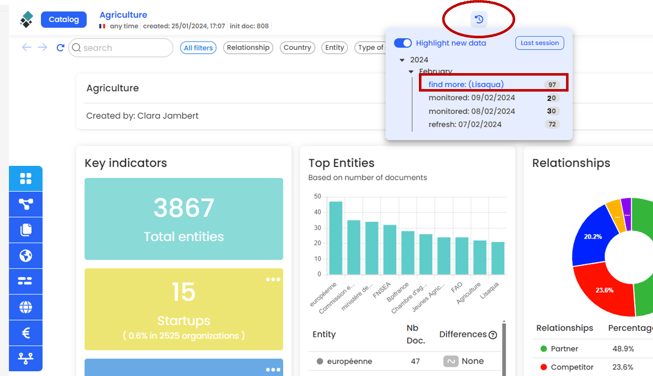Select refresh: 07/02/2024 entry
The height and width of the screenshot is (376, 653).
[493, 124]
